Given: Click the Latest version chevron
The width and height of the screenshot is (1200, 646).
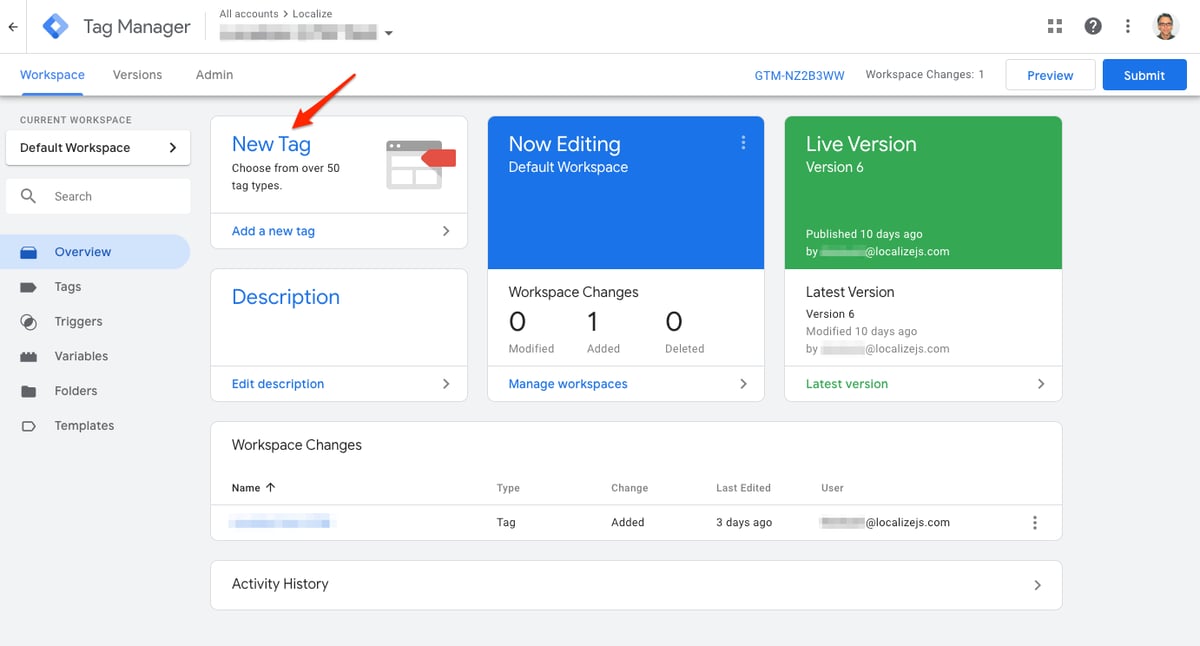Looking at the screenshot, I should tap(1041, 384).
